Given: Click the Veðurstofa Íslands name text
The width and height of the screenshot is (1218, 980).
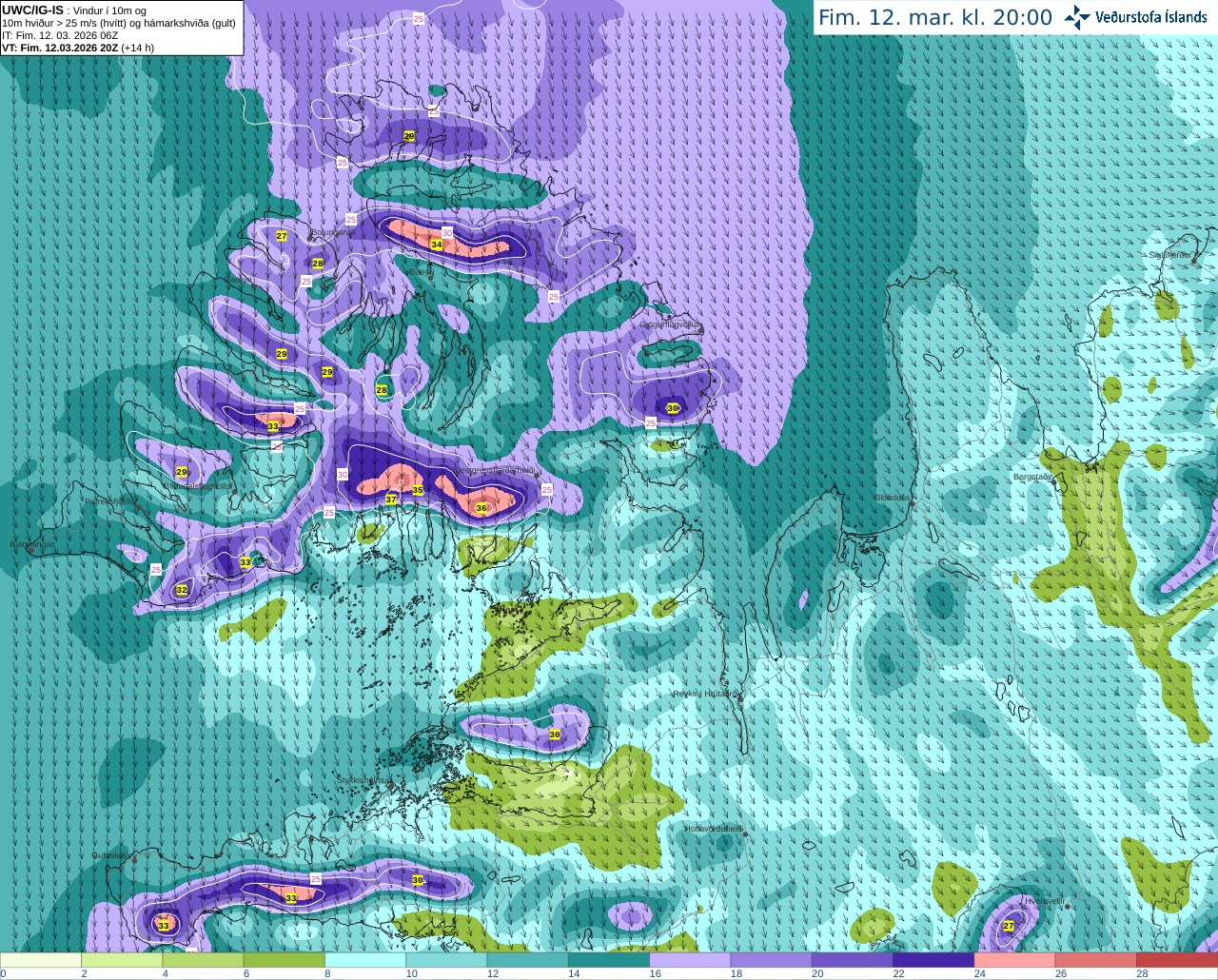Looking at the screenshot, I should (1150, 17).
